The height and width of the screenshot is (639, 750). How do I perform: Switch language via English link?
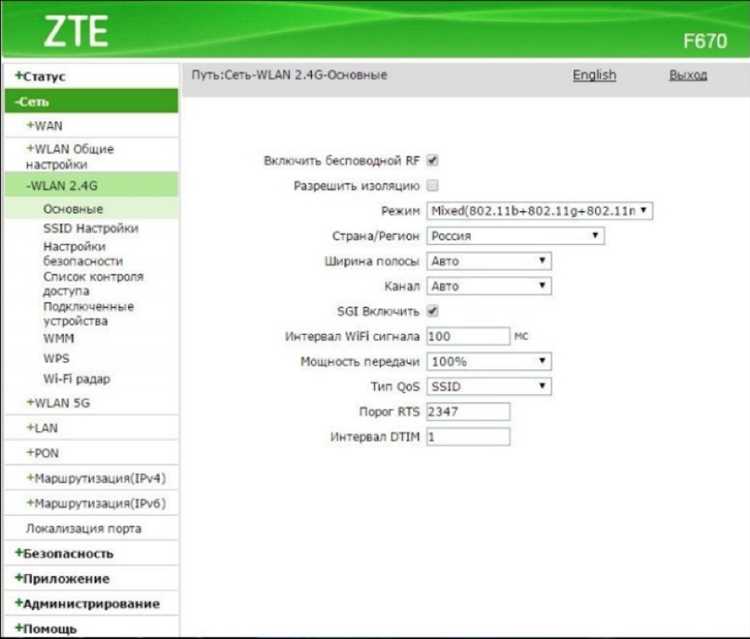click(x=594, y=75)
